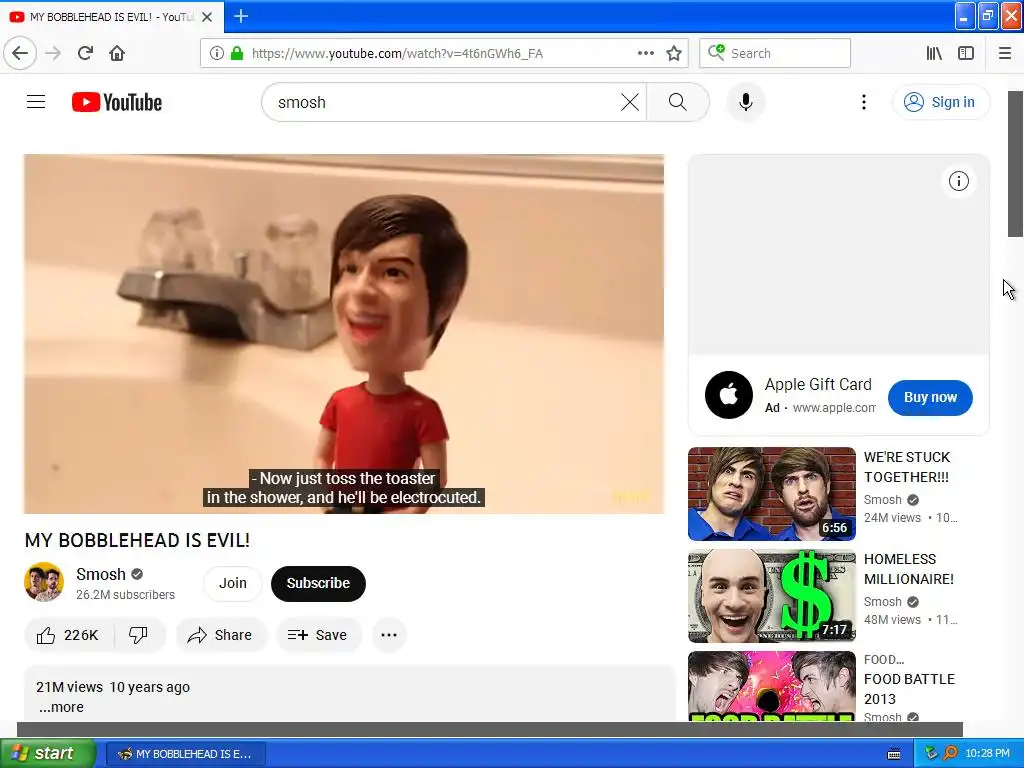Click the FOOD BATTLE 2013 title
Viewport: 1024px width, 768px height.
909,689
